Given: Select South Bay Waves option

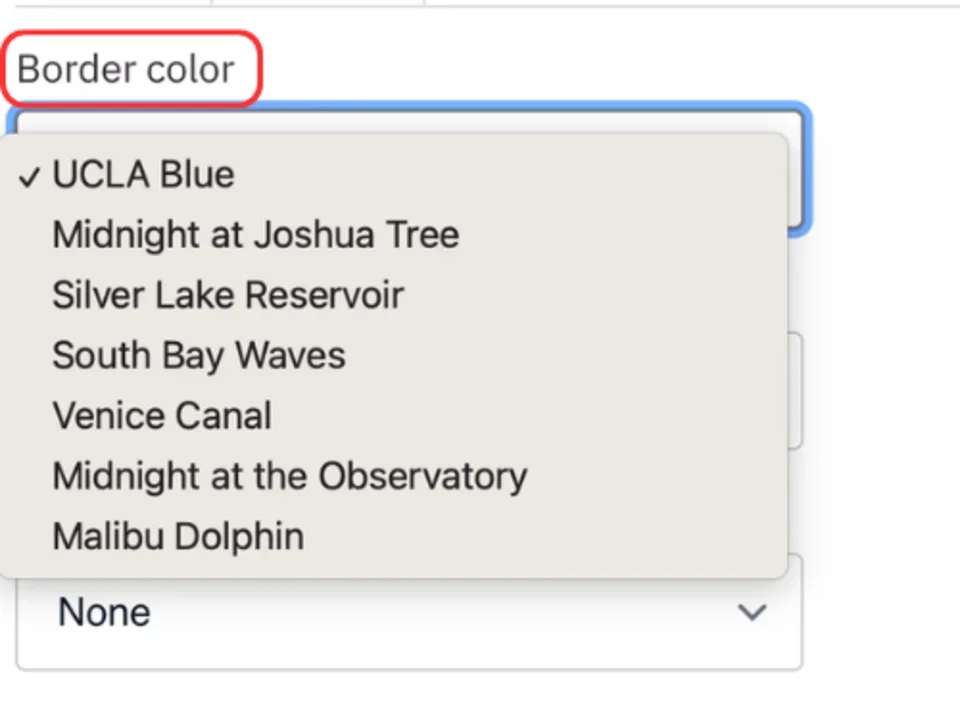Looking at the screenshot, I should click(199, 356).
